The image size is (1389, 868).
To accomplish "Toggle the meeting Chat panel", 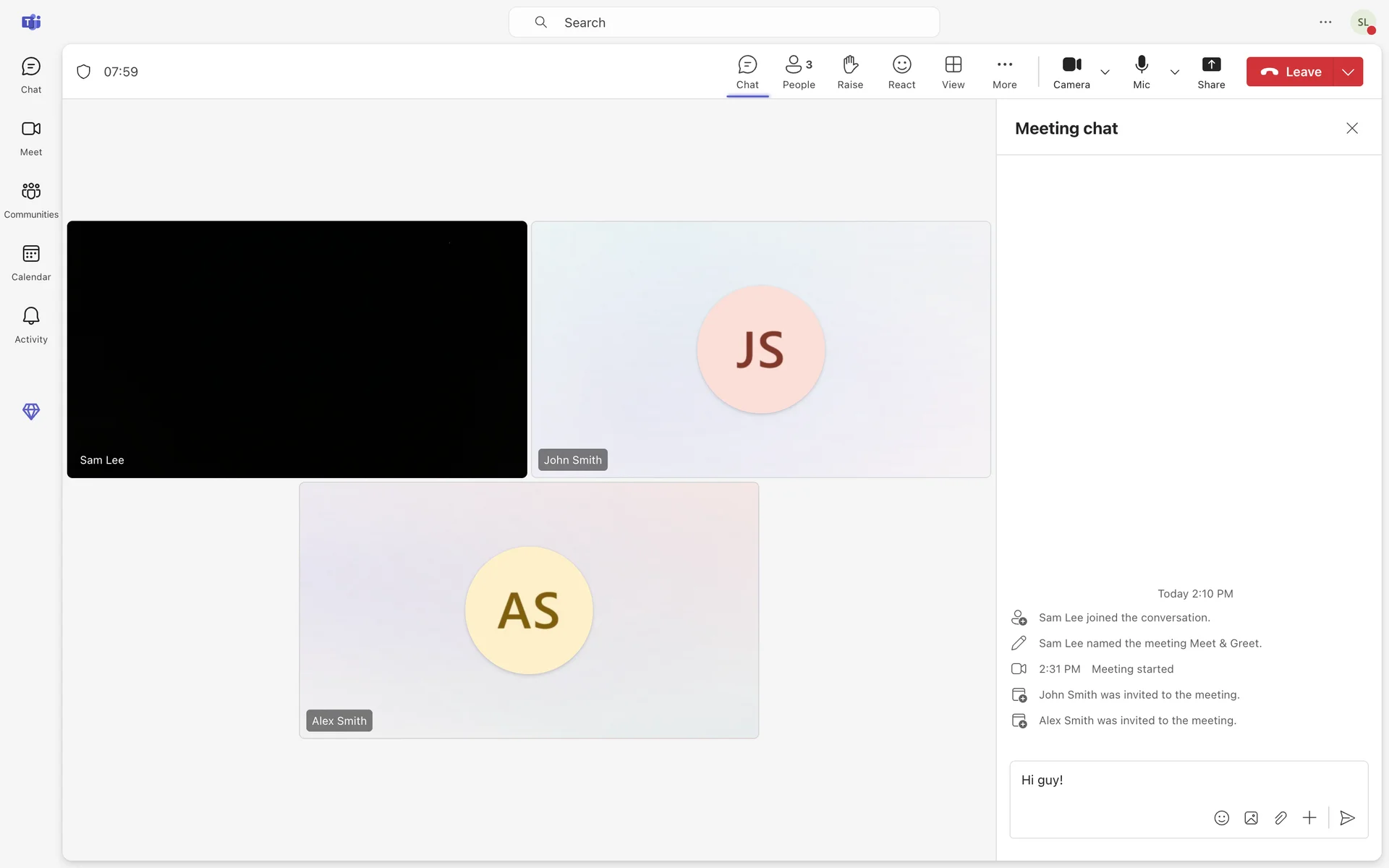I will click(x=747, y=72).
